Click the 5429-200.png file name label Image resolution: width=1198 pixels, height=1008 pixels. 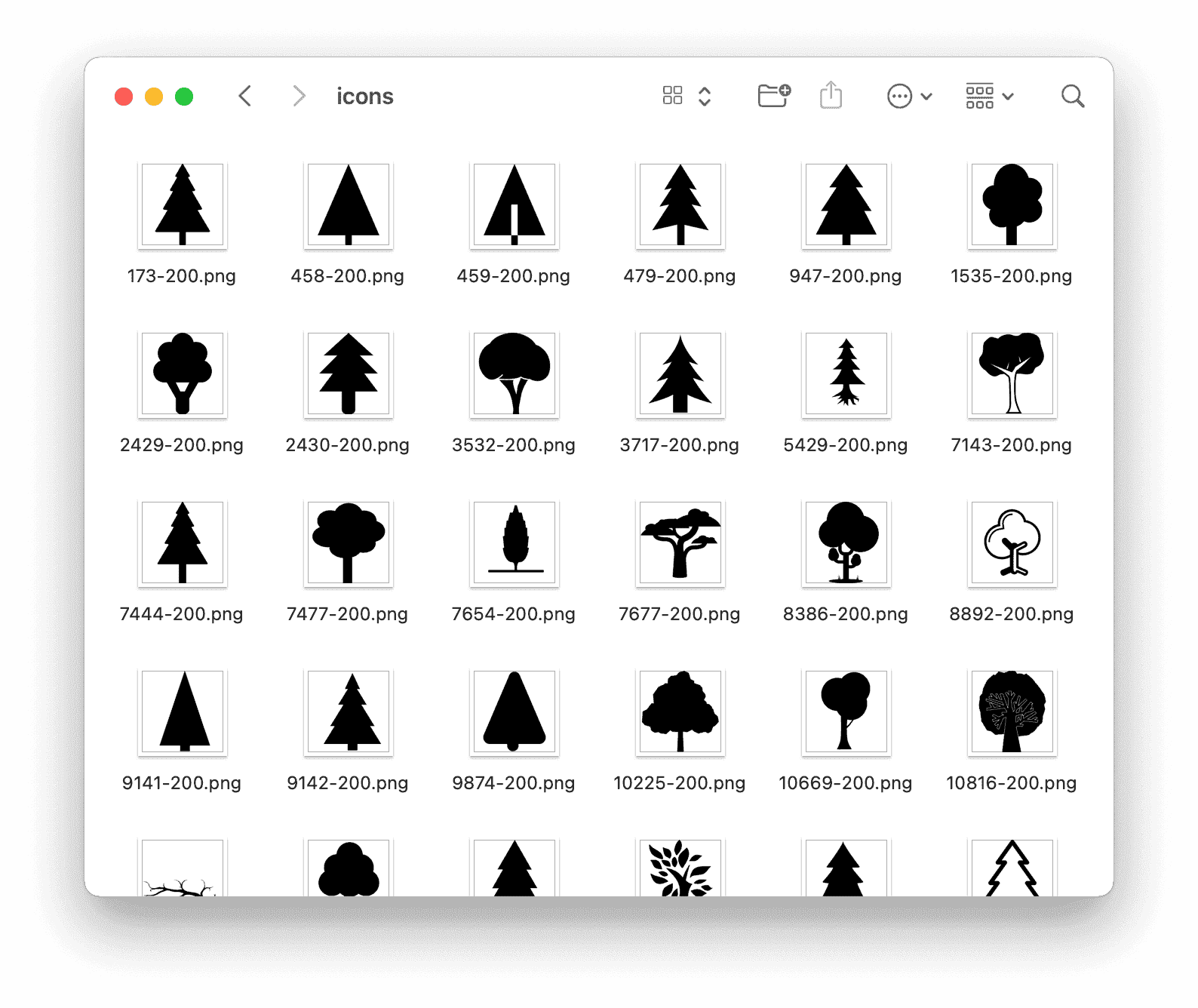[x=846, y=445]
